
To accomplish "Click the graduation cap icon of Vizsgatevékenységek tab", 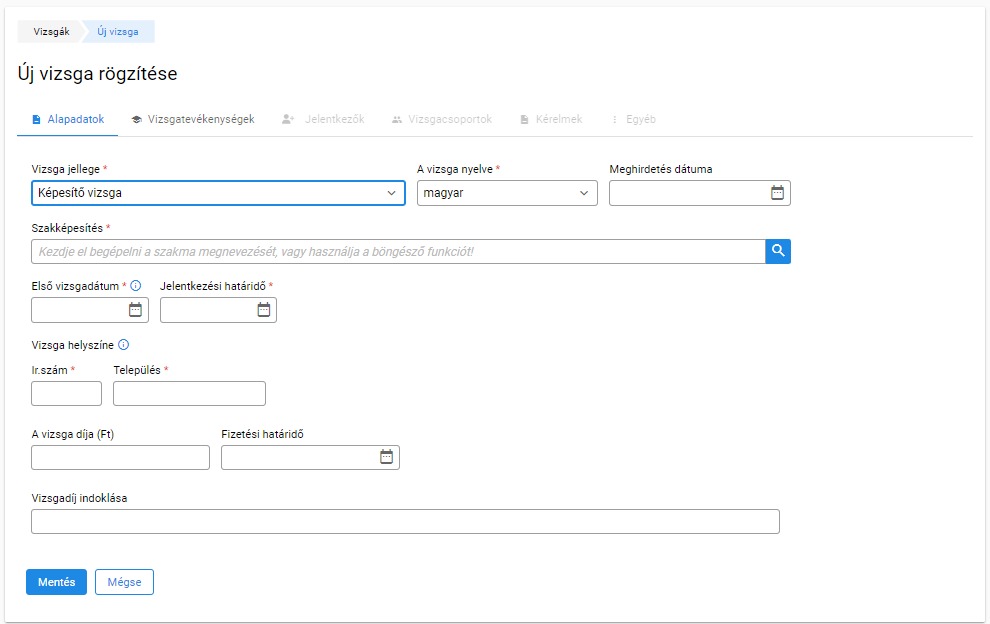I will pyautogui.click(x=136, y=119).
